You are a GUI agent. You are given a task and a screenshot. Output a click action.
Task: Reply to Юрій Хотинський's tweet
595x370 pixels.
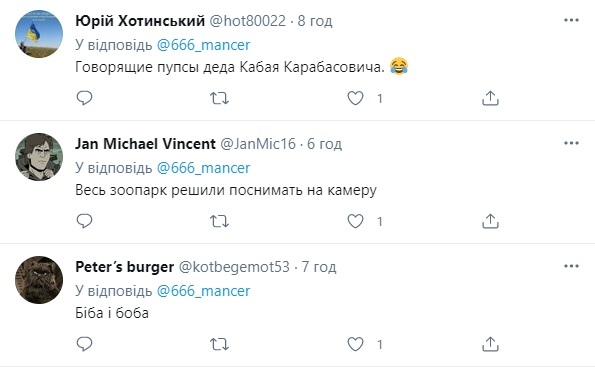(84, 98)
